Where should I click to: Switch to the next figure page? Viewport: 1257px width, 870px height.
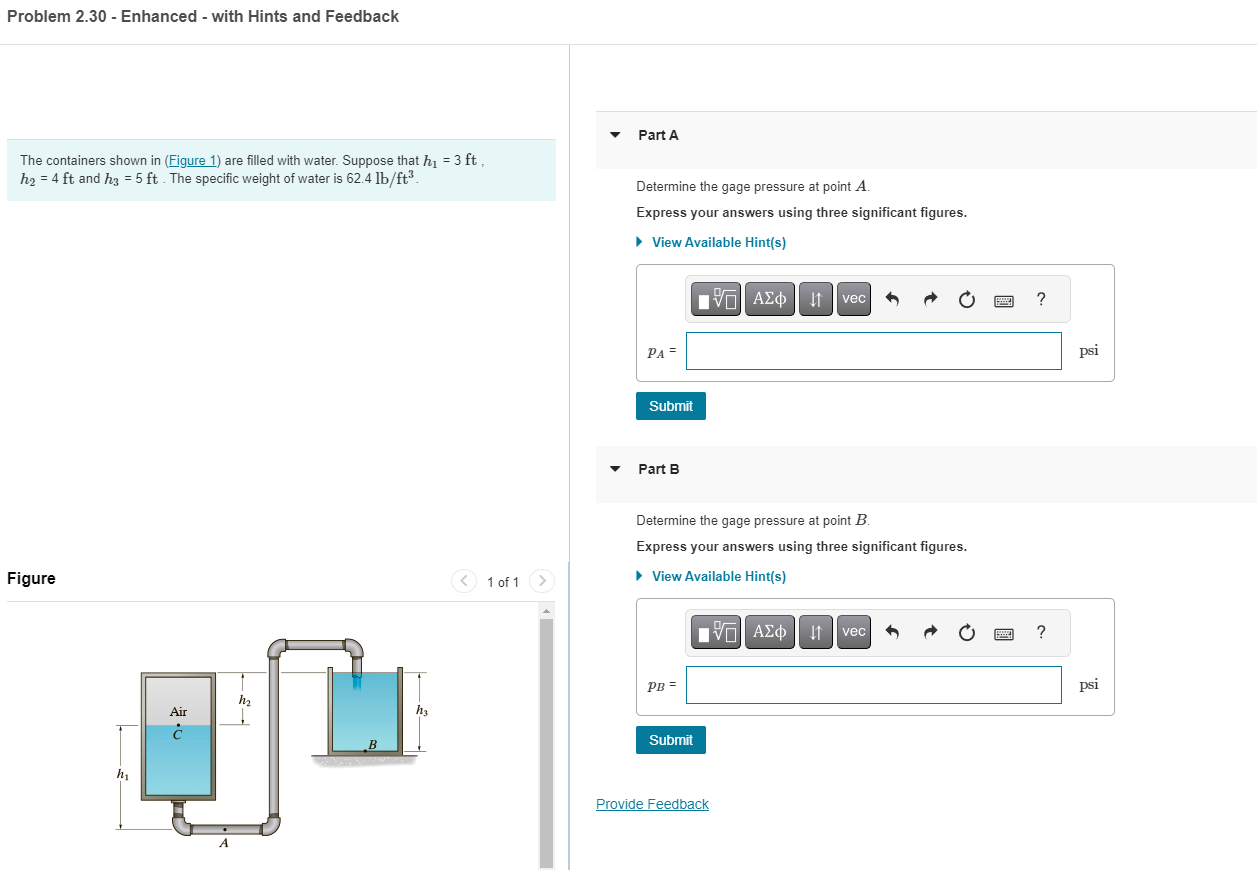tap(541, 581)
